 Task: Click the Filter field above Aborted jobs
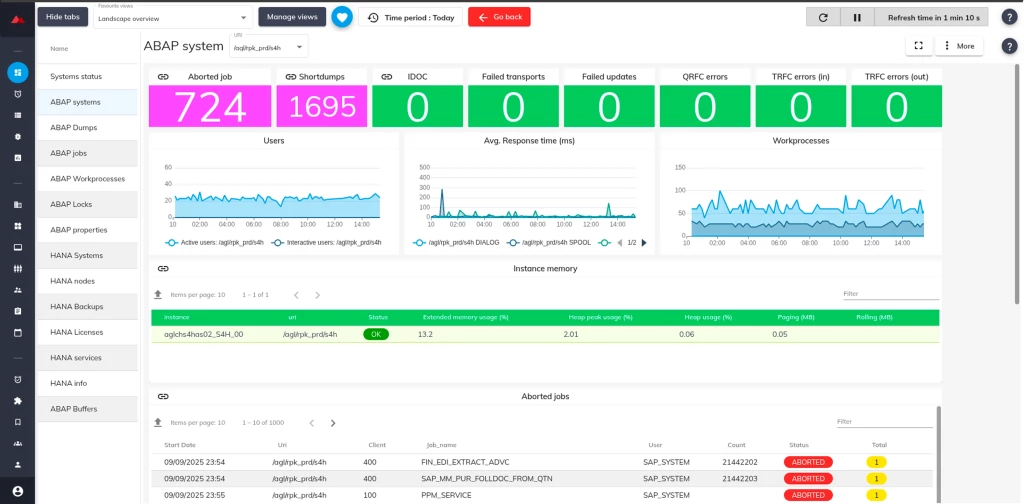coord(884,422)
